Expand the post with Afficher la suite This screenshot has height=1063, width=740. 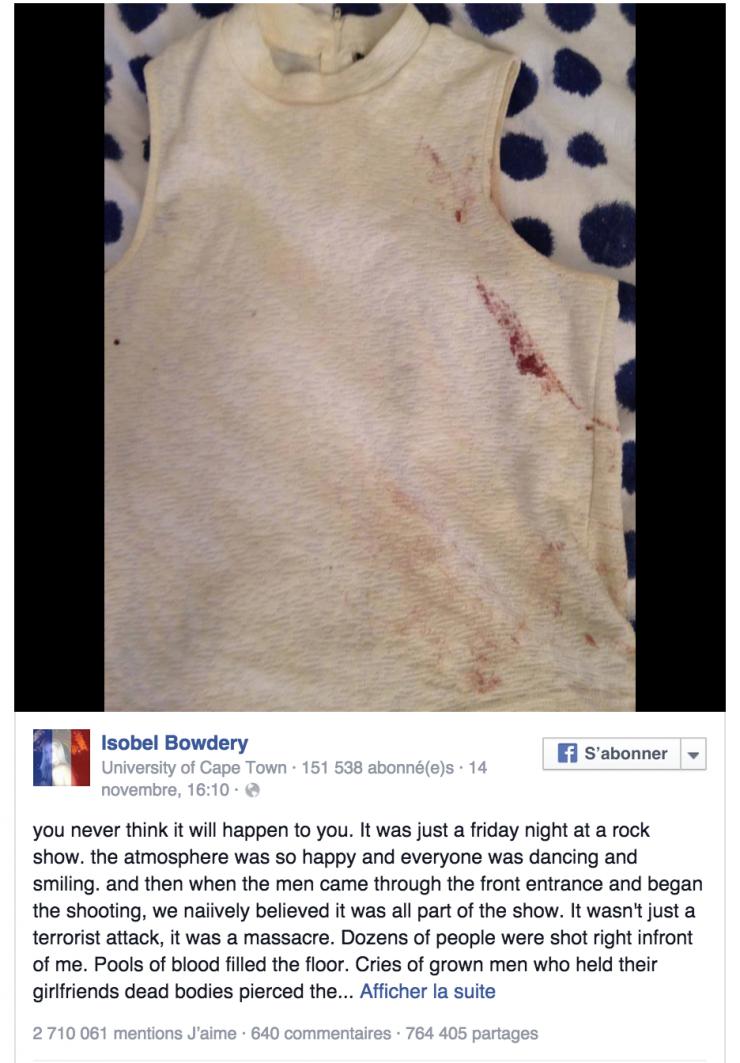tap(427, 991)
